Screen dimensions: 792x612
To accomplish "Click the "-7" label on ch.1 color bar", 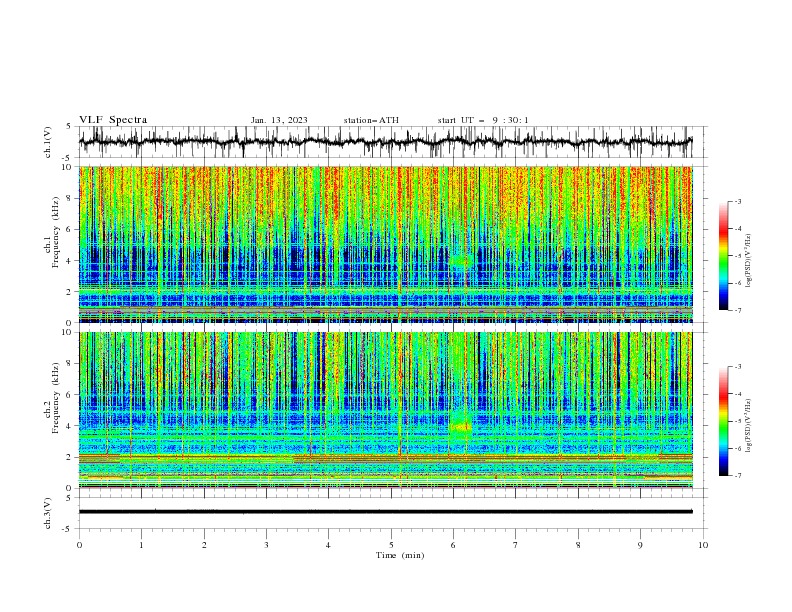I will 737,310.
